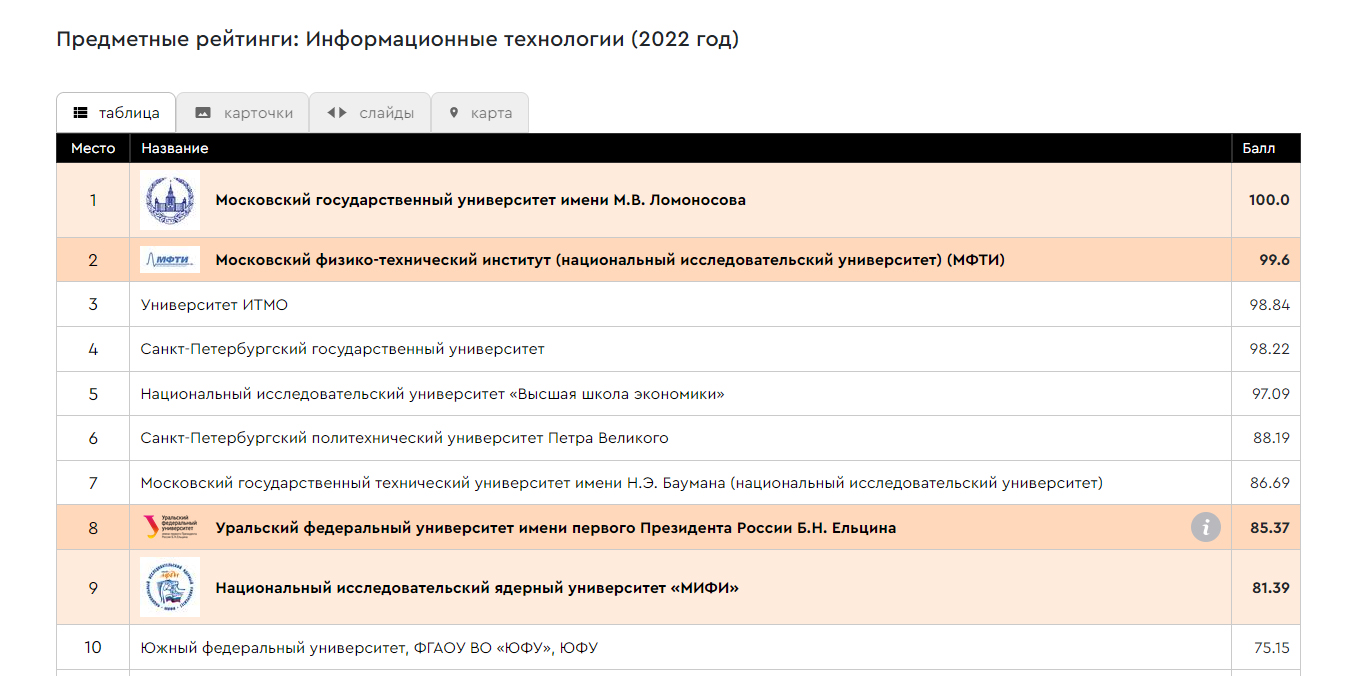Open Высшая школа экономики university entry

[432, 394]
